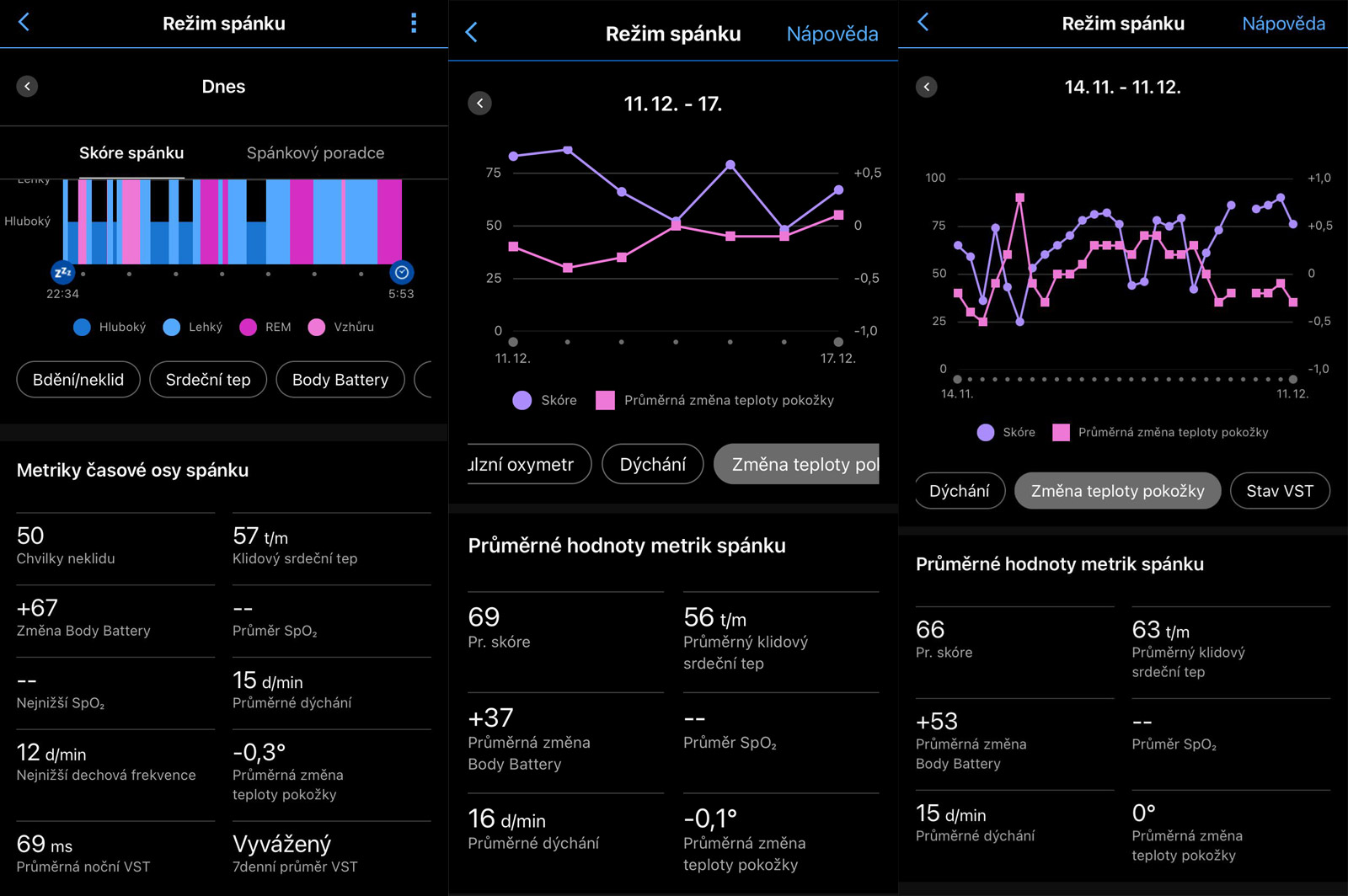The image size is (1348, 896).
Task: Select the Skóre spánku tab
Action: [x=131, y=153]
